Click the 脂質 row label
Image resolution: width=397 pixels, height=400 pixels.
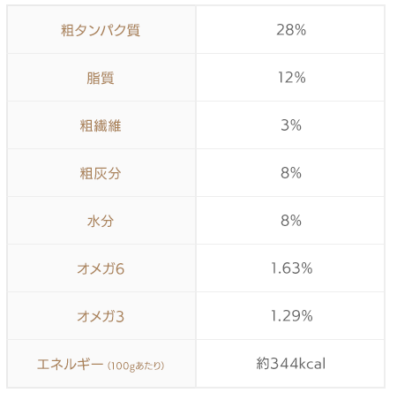click(x=101, y=78)
